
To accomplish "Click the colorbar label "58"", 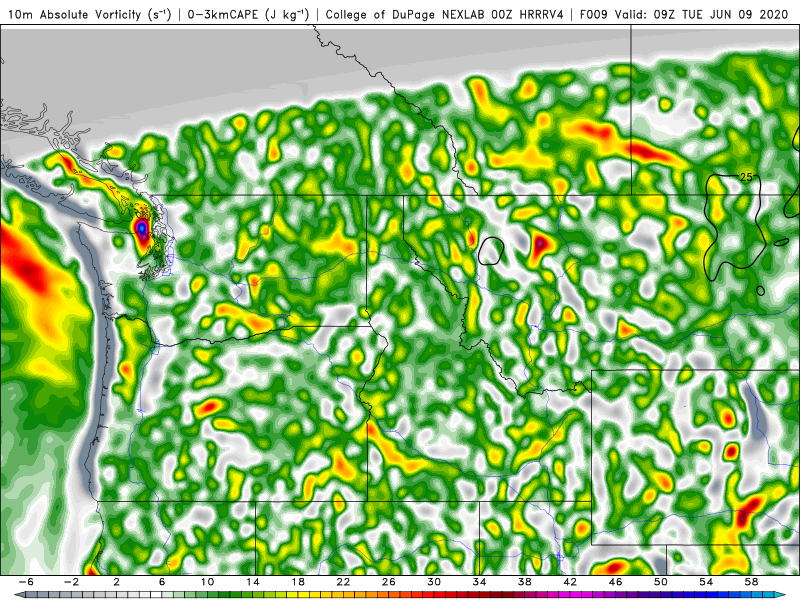I will 752,582.
